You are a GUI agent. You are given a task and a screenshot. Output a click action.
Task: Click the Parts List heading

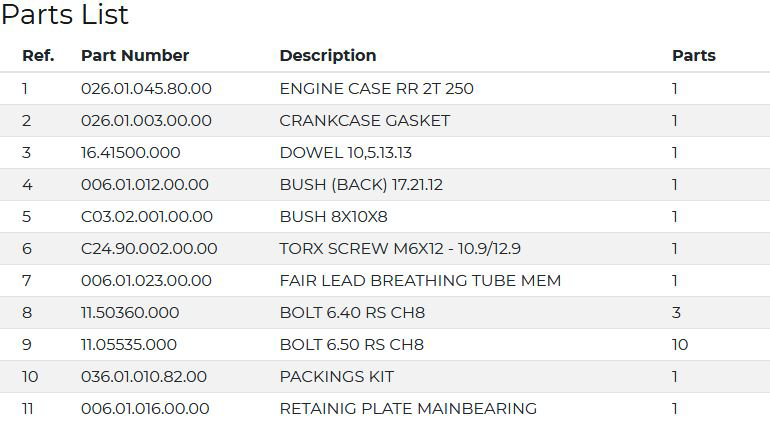click(x=64, y=14)
